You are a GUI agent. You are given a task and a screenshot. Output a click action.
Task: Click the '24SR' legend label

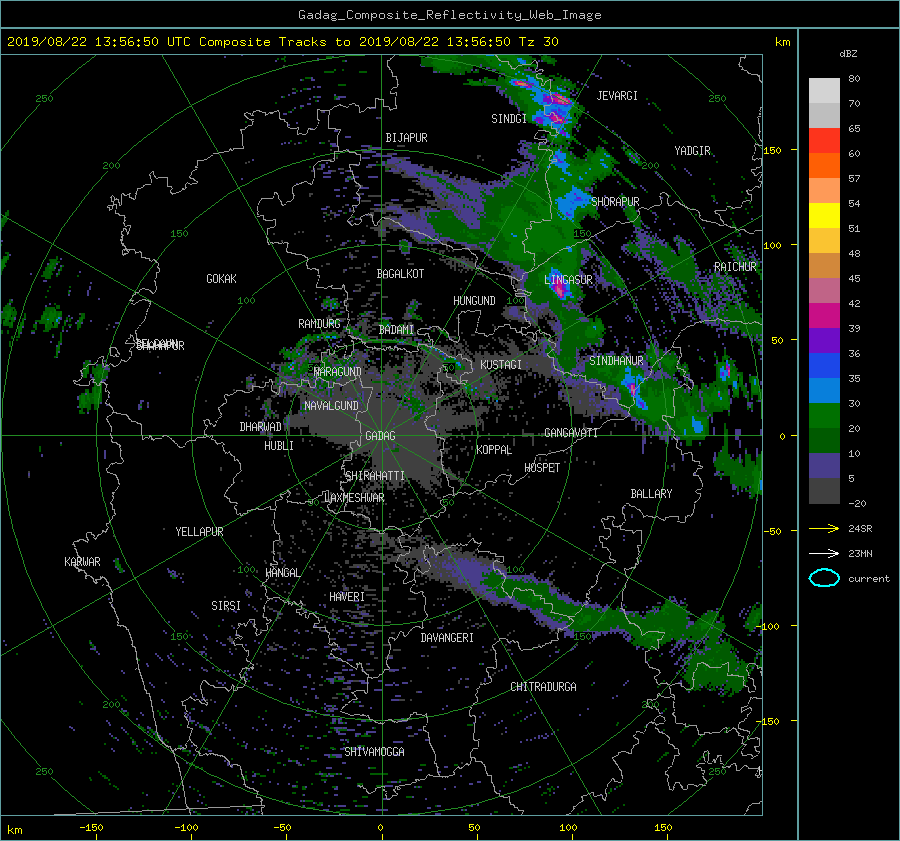(x=860, y=529)
